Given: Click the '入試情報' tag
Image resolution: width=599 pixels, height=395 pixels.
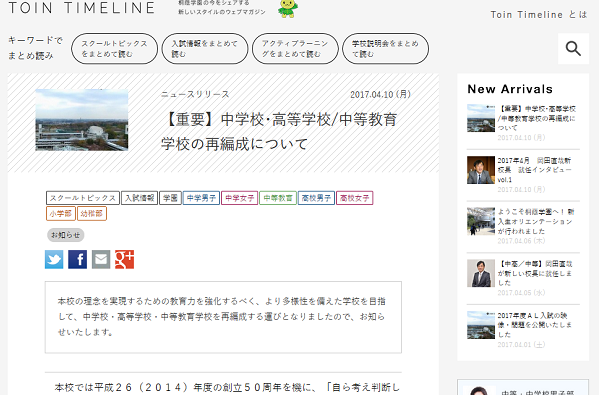Looking at the screenshot, I should tap(139, 198).
